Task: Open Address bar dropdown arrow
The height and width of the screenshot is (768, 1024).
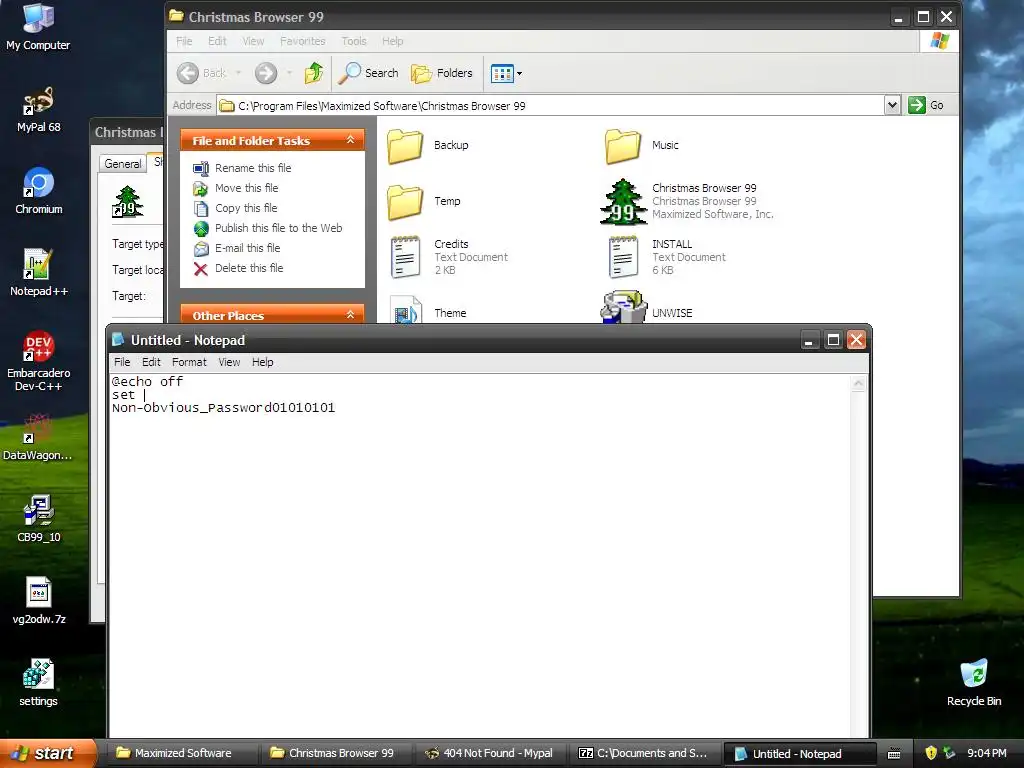Action: click(892, 105)
